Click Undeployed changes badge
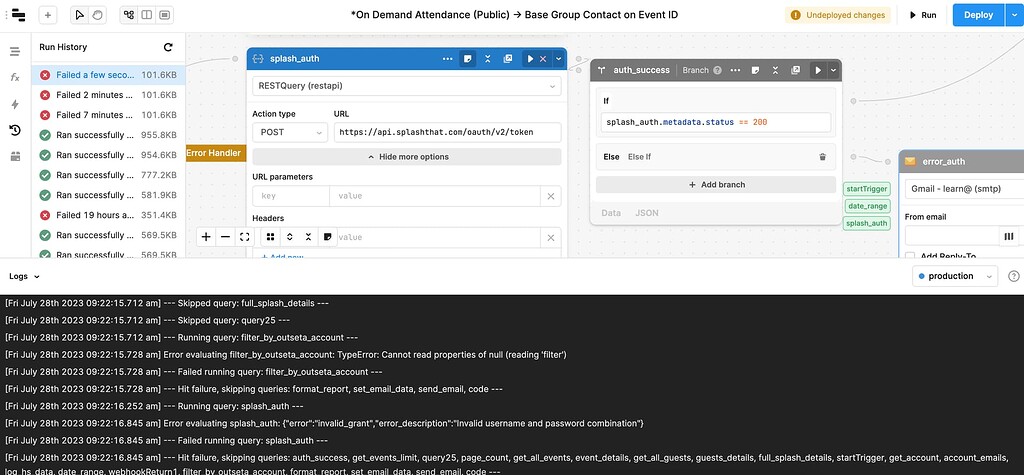This screenshot has height=475, width=1024. click(x=839, y=15)
